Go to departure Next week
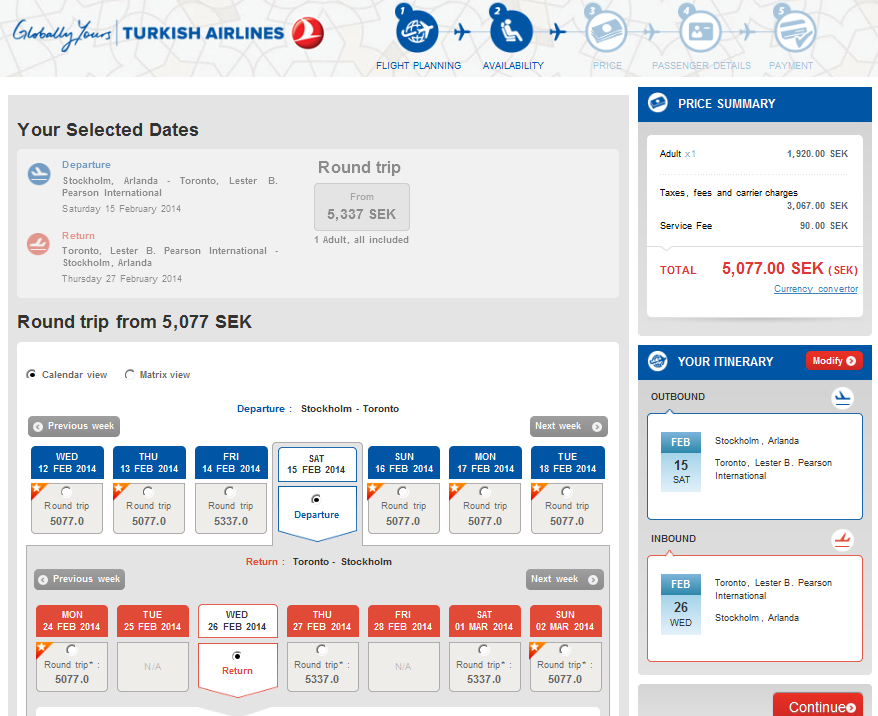The image size is (878, 716). (568, 426)
